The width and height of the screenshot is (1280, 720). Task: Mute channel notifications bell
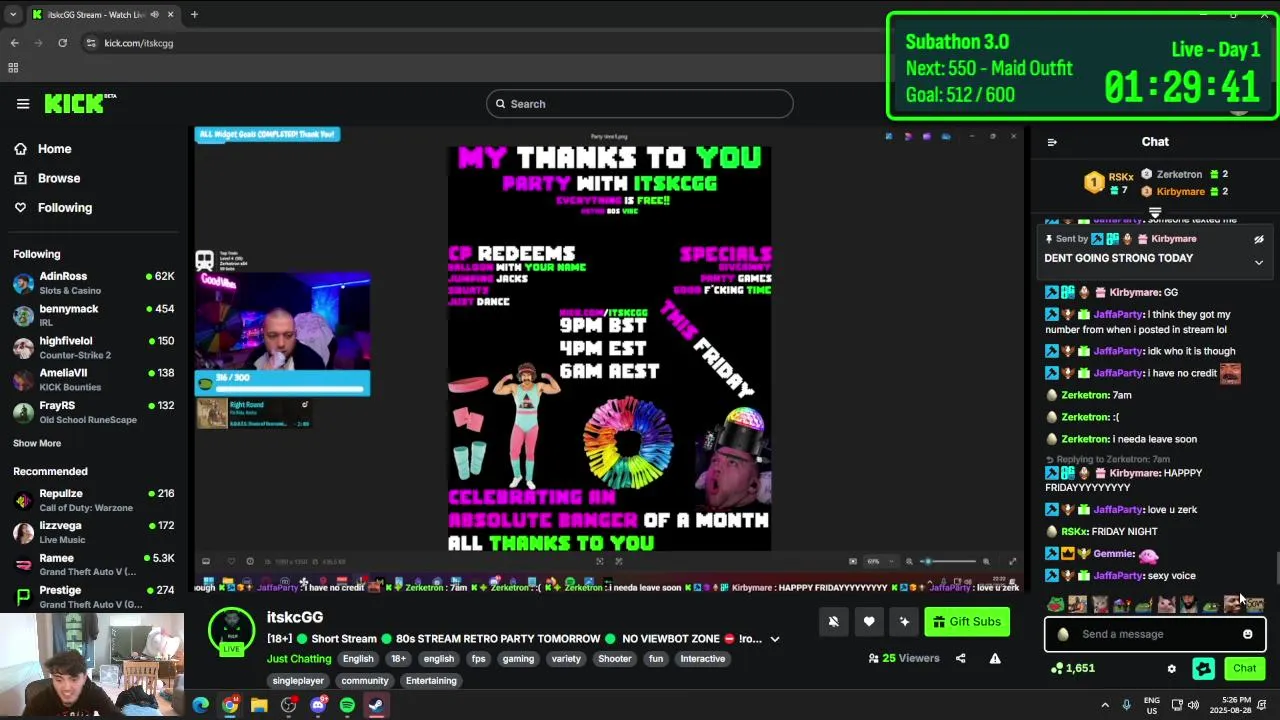tap(834, 622)
